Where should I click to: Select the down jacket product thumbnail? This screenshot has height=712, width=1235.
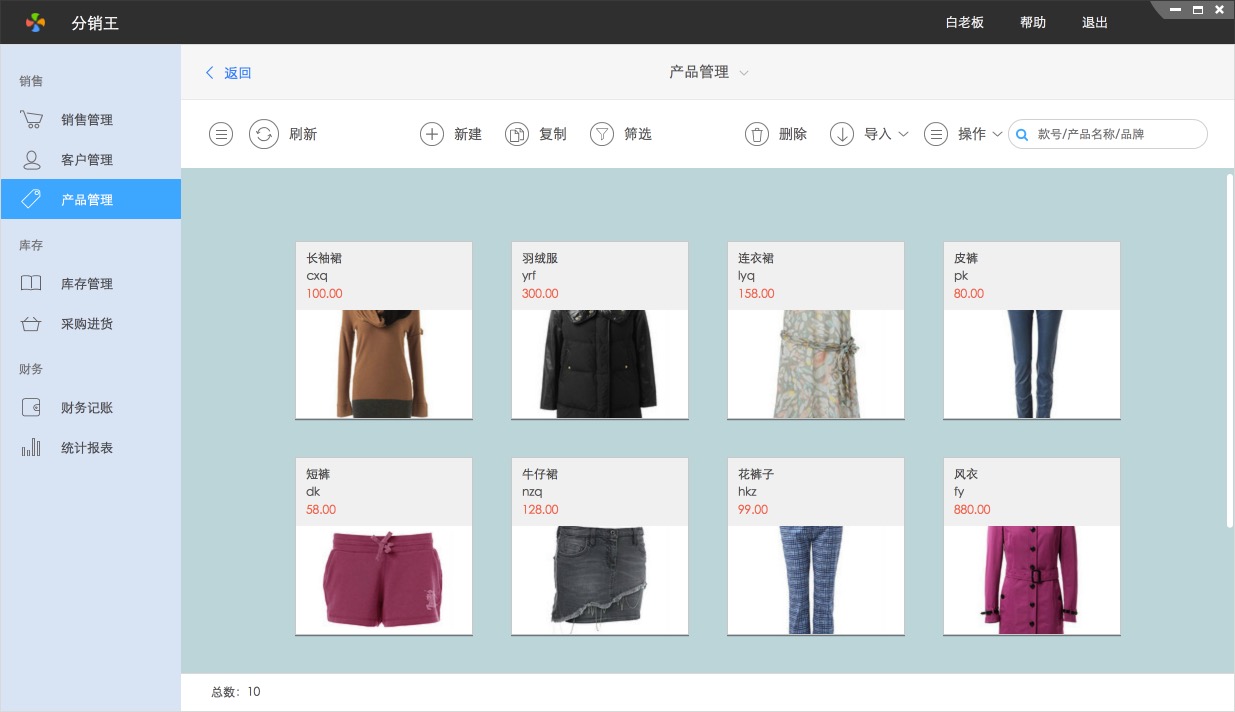tap(599, 363)
